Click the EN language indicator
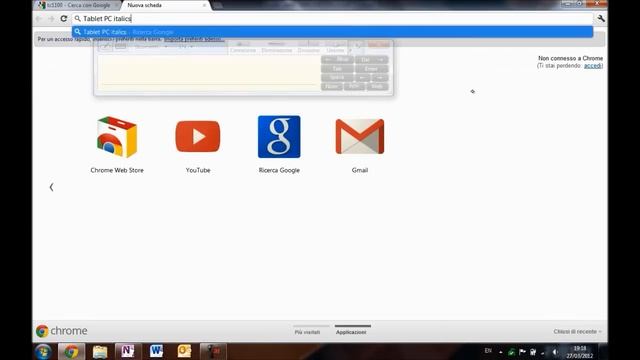 [x=488, y=351]
